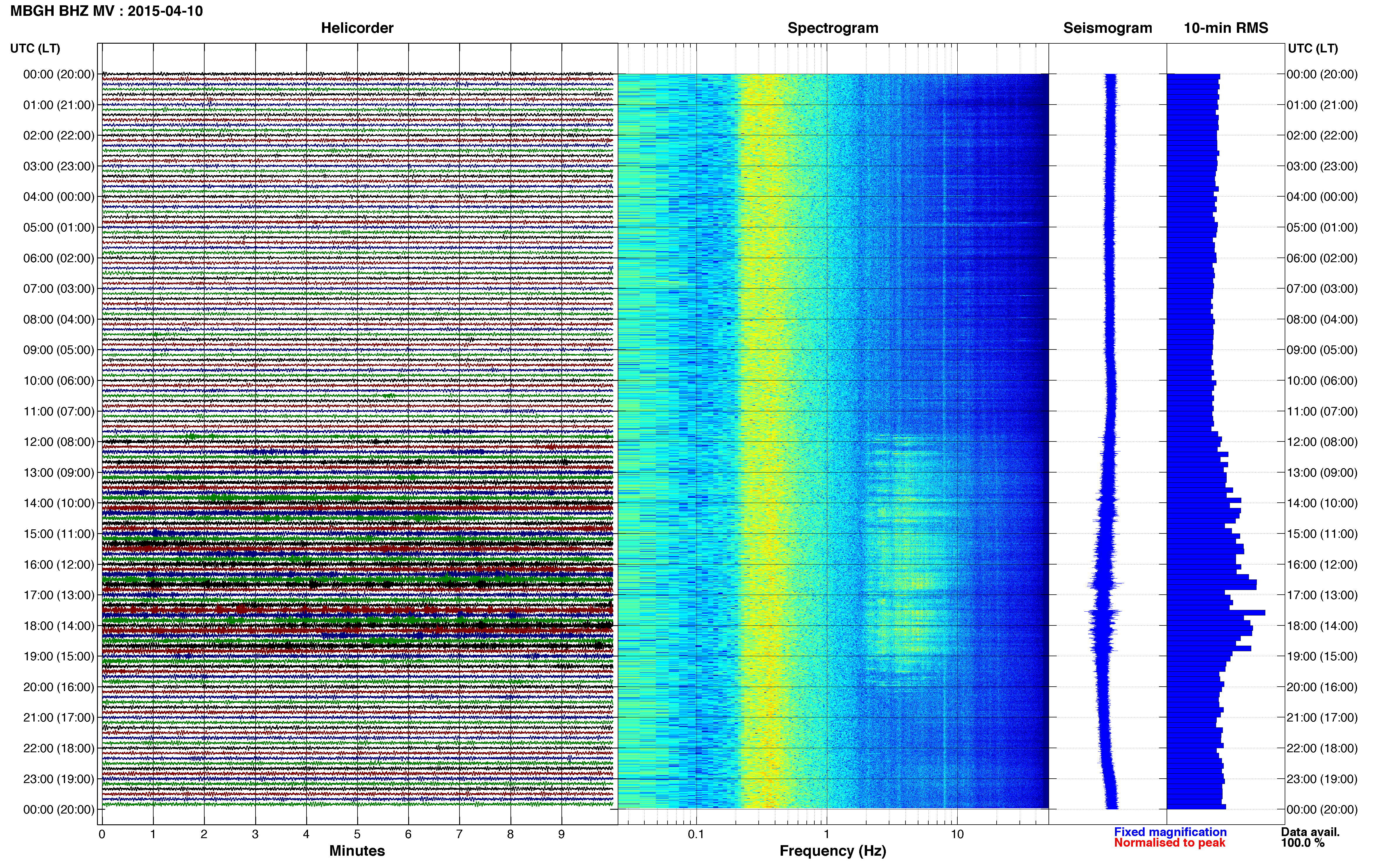Click the '09:00 (05:00)' label on right axis

(1322, 350)
